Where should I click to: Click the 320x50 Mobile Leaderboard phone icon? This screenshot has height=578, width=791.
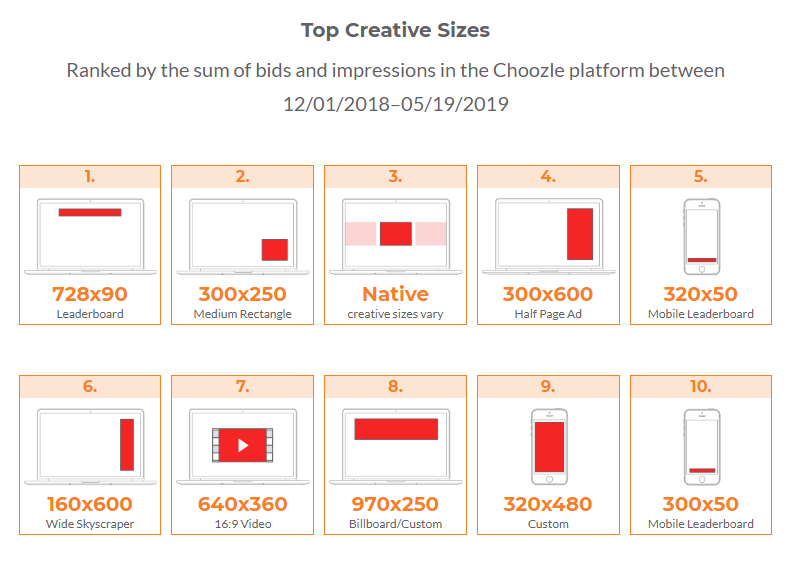702,237
